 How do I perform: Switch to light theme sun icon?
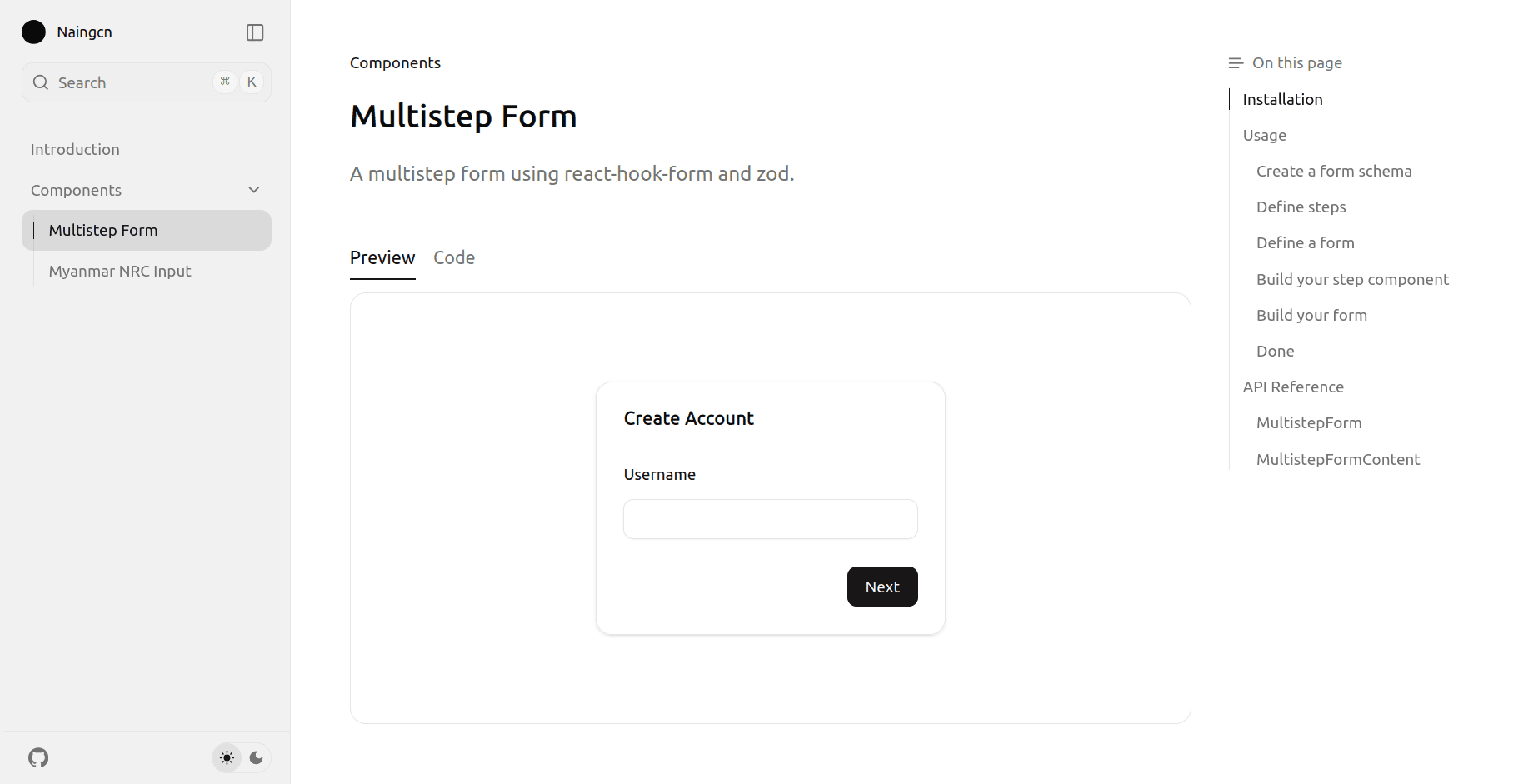coord(227,757)
